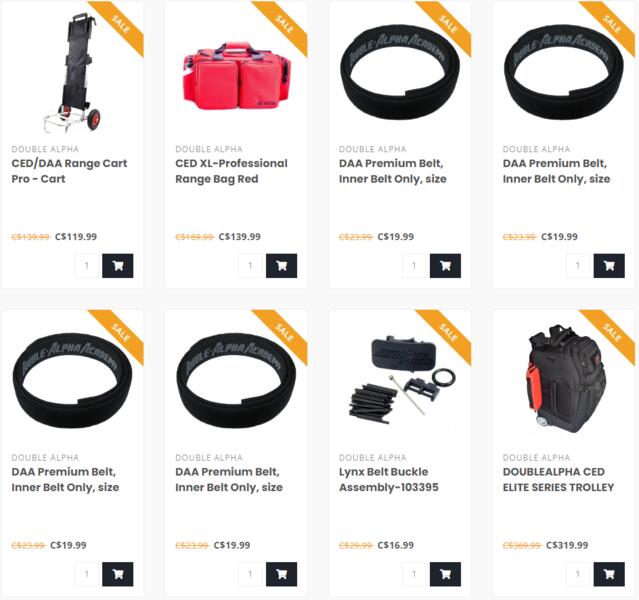Select the red range bag product image
639x600 pixels.
pos(237,76)
